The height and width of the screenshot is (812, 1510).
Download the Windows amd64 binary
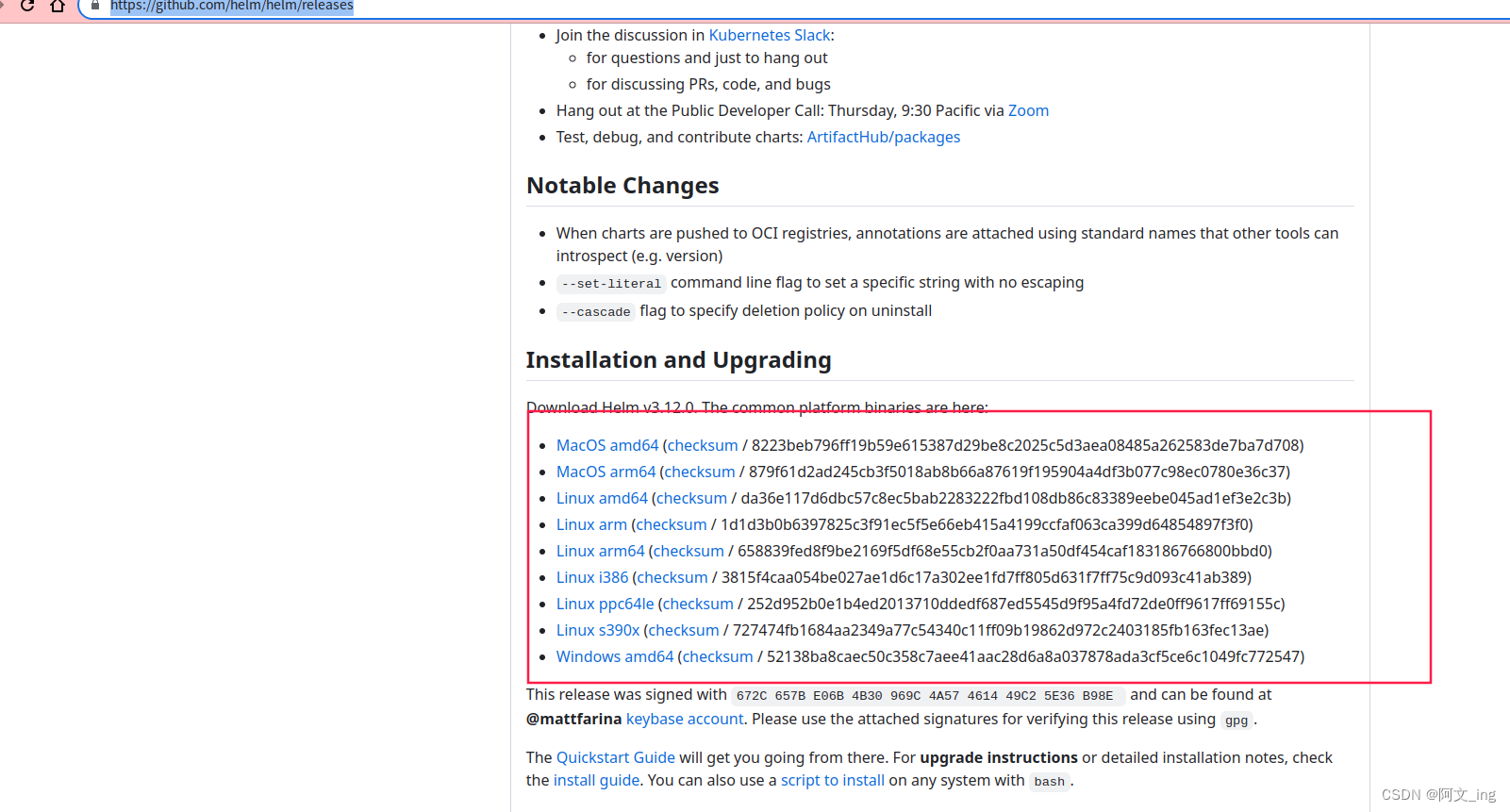coord(614,655)
